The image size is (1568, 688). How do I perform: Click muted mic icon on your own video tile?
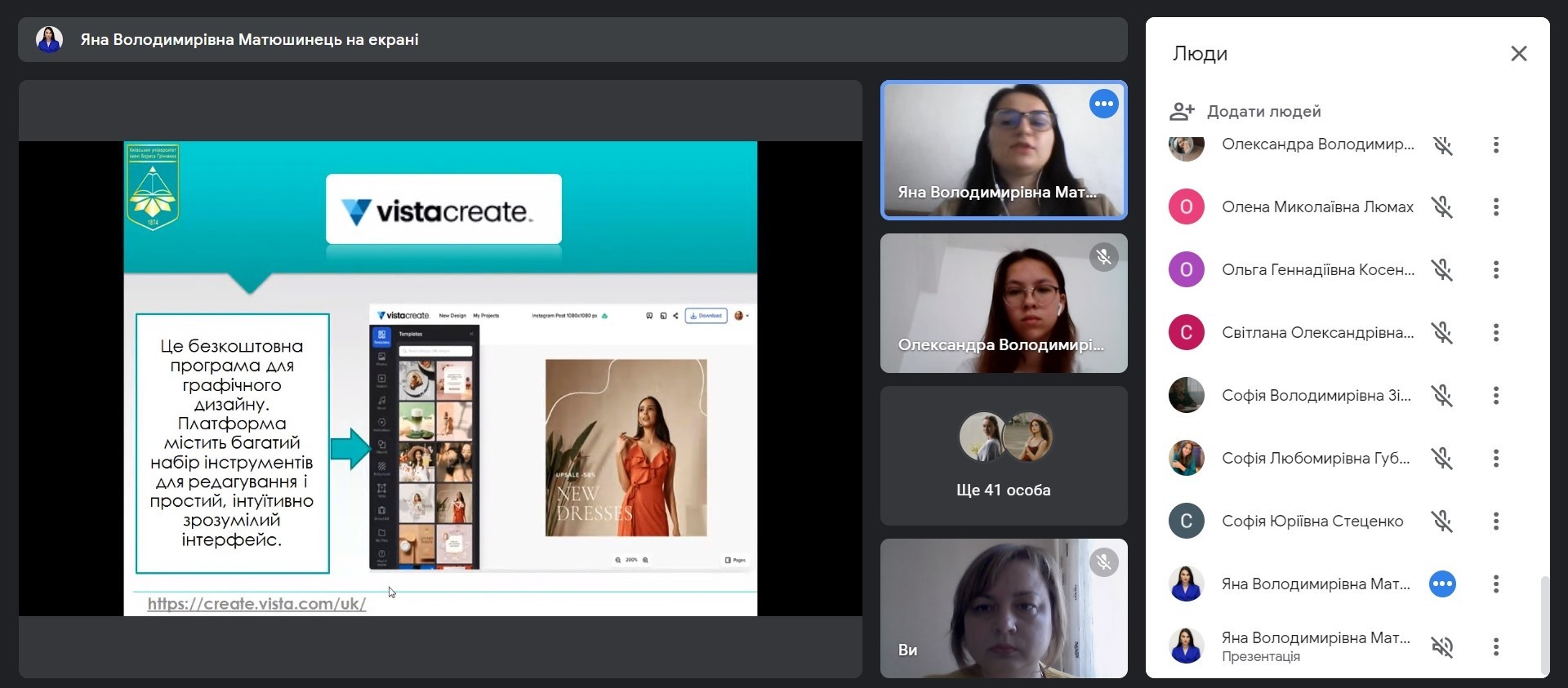click(1103, 562)
